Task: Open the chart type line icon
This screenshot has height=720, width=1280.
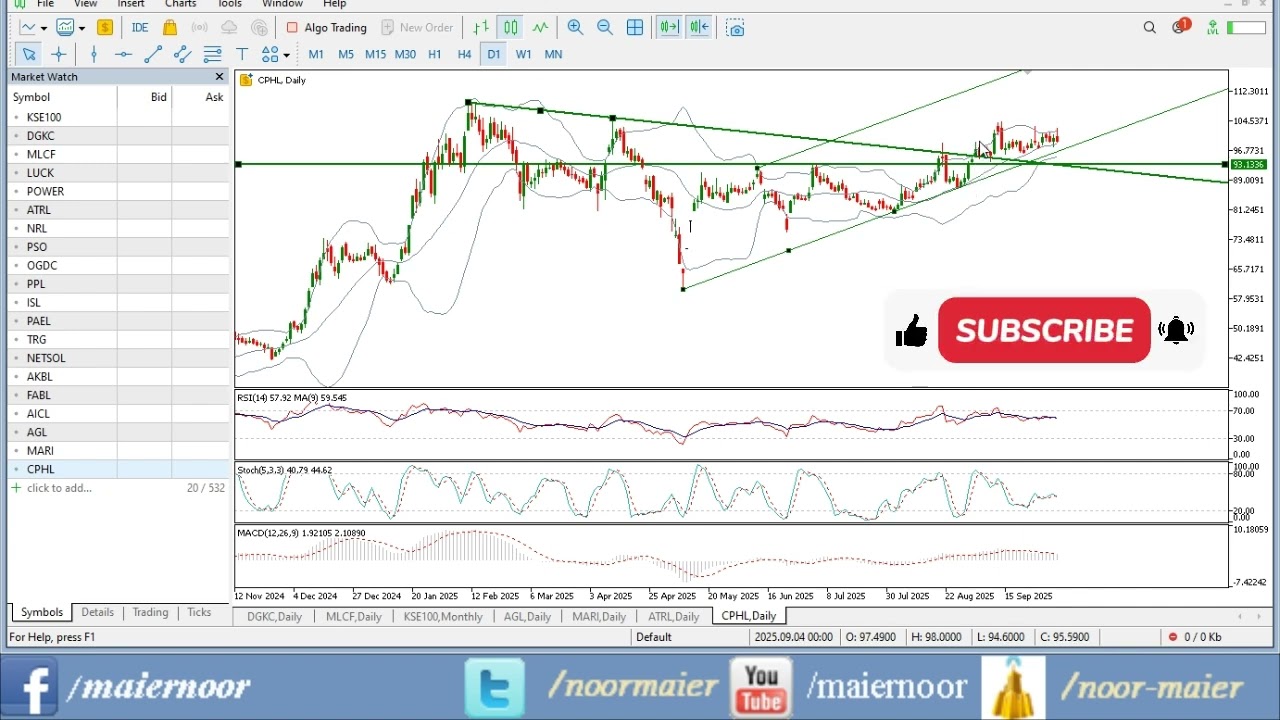Action: click(x=27, y=28)
